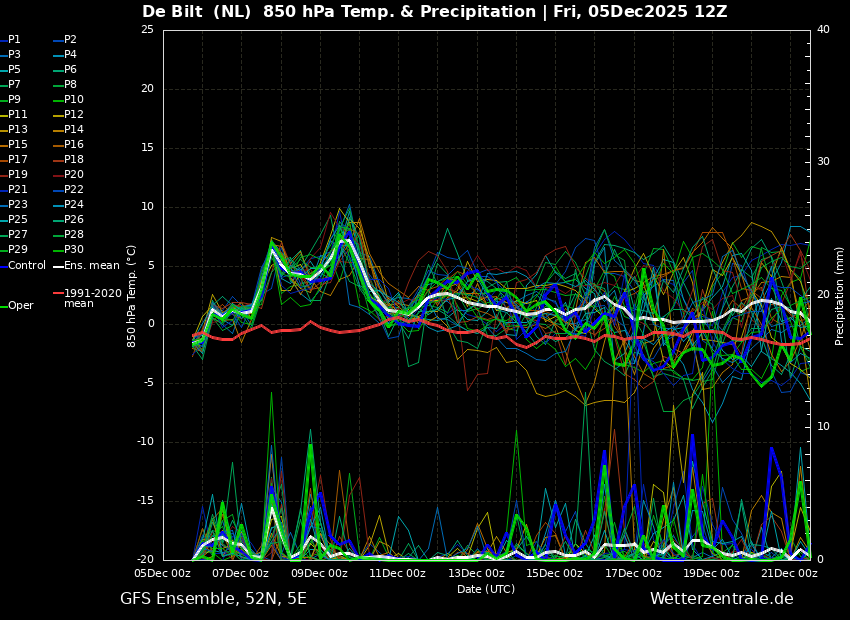
Task: Select the 13Dec 00z date tick
Action: pos(476,573)
